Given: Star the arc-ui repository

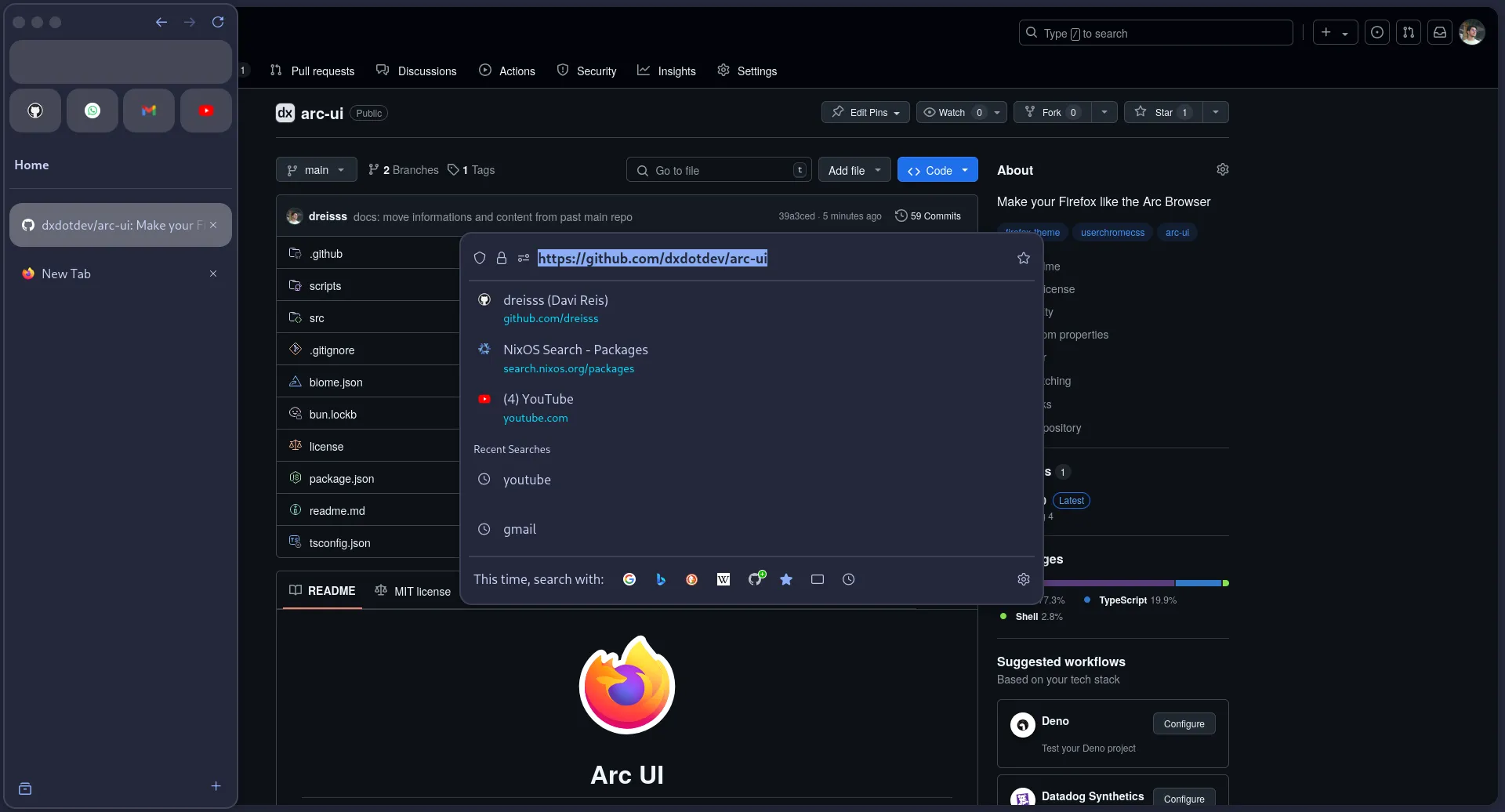Looking at the screenshot, I should (x=1163, y=112).
